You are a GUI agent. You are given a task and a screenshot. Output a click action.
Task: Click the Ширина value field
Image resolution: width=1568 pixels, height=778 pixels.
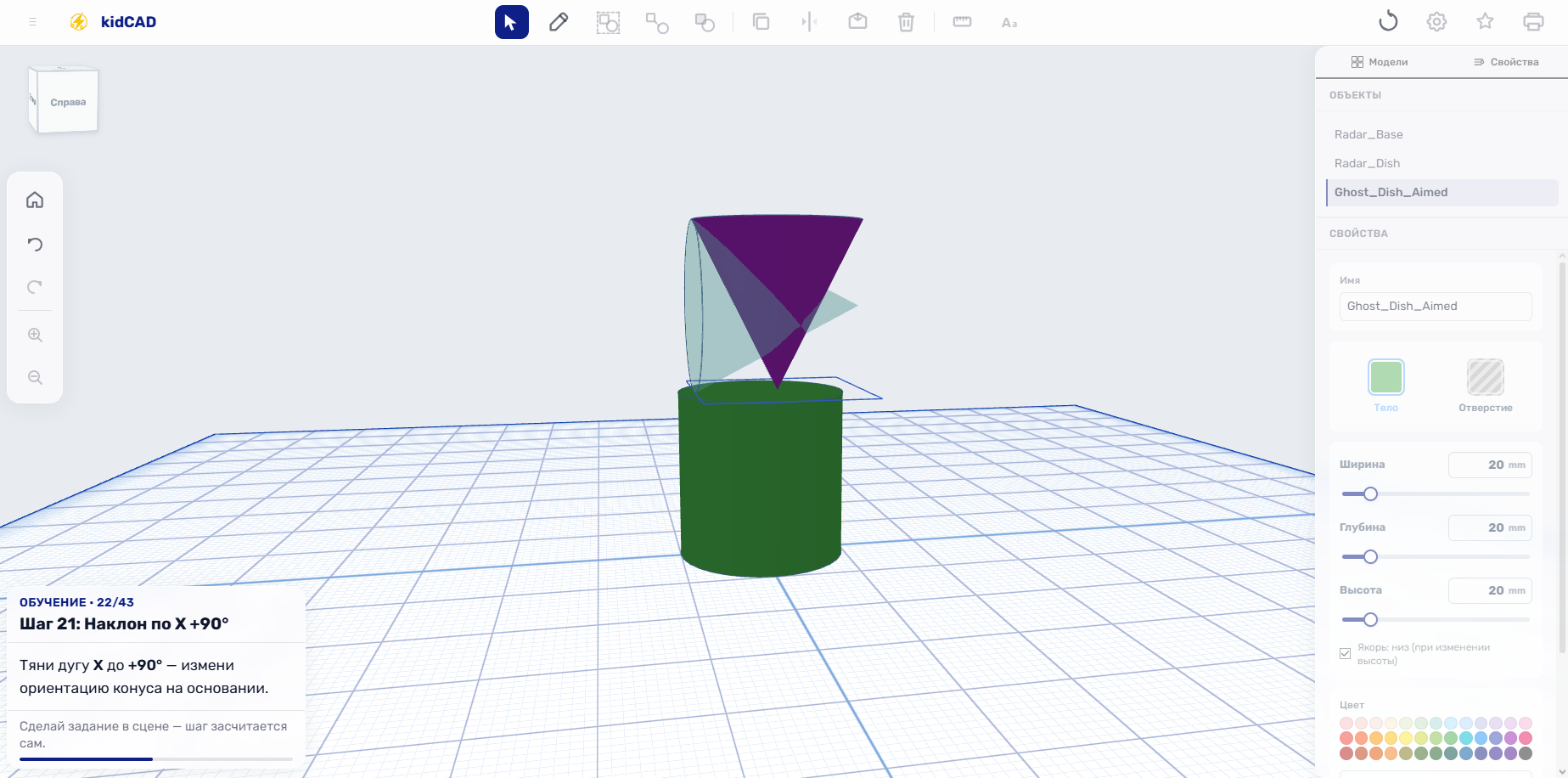tap(1490, 465)
